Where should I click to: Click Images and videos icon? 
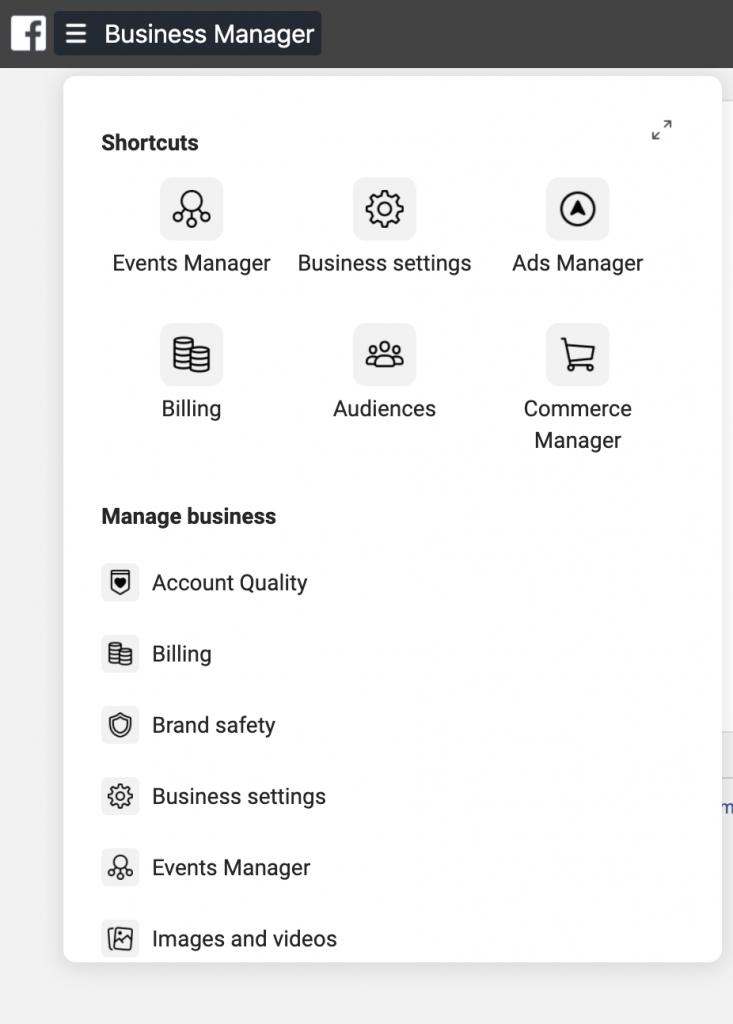click(120, 938)
